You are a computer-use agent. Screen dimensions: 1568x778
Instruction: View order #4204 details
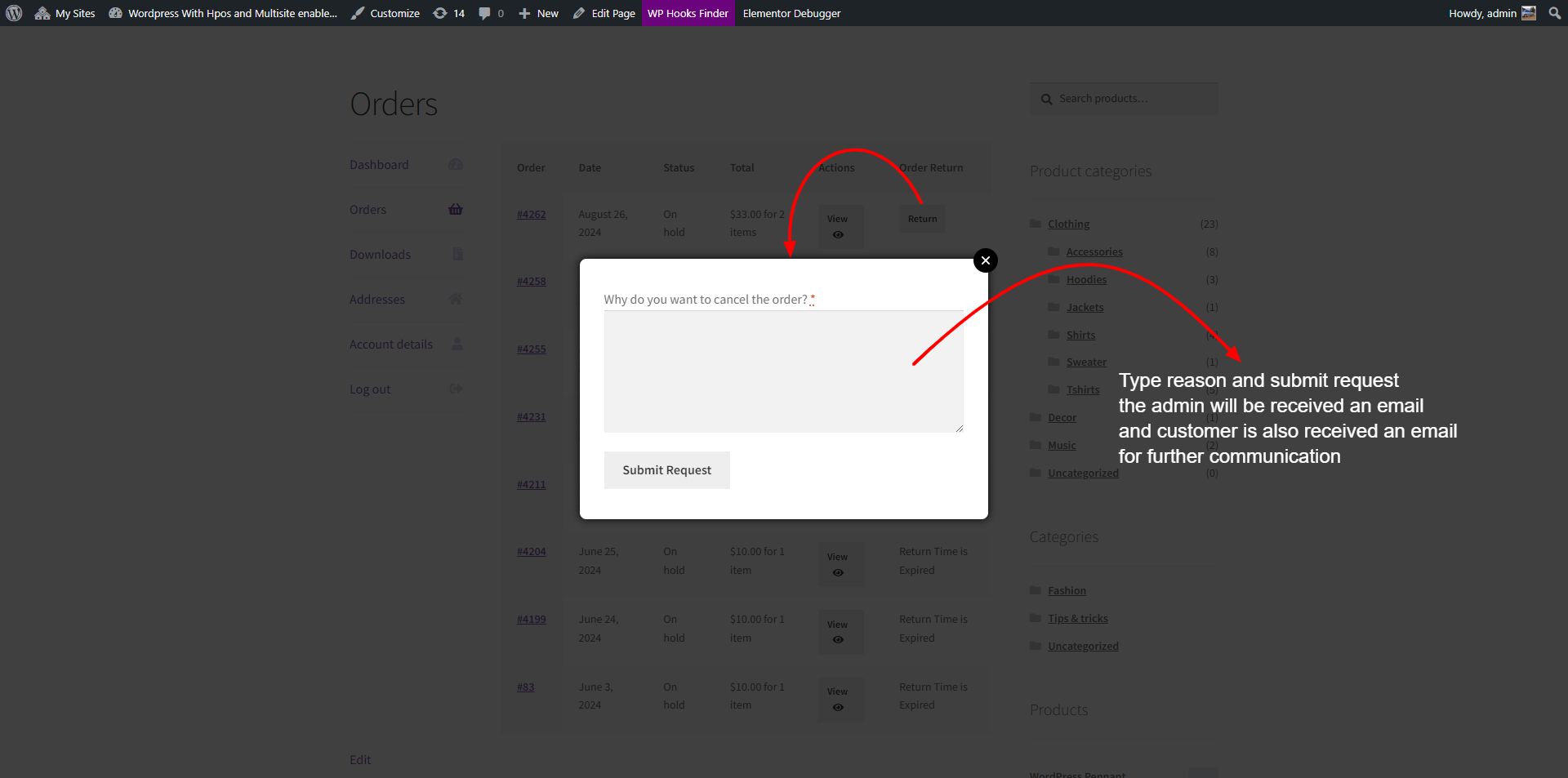[x=840, y=564]
